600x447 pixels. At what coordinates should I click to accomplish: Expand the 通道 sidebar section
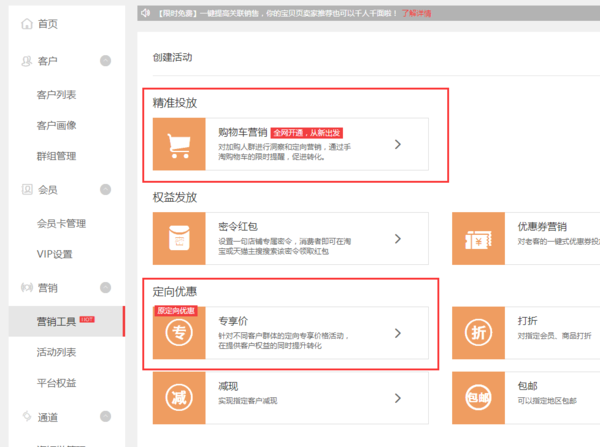pyautogui.click(x=106, y=417)
